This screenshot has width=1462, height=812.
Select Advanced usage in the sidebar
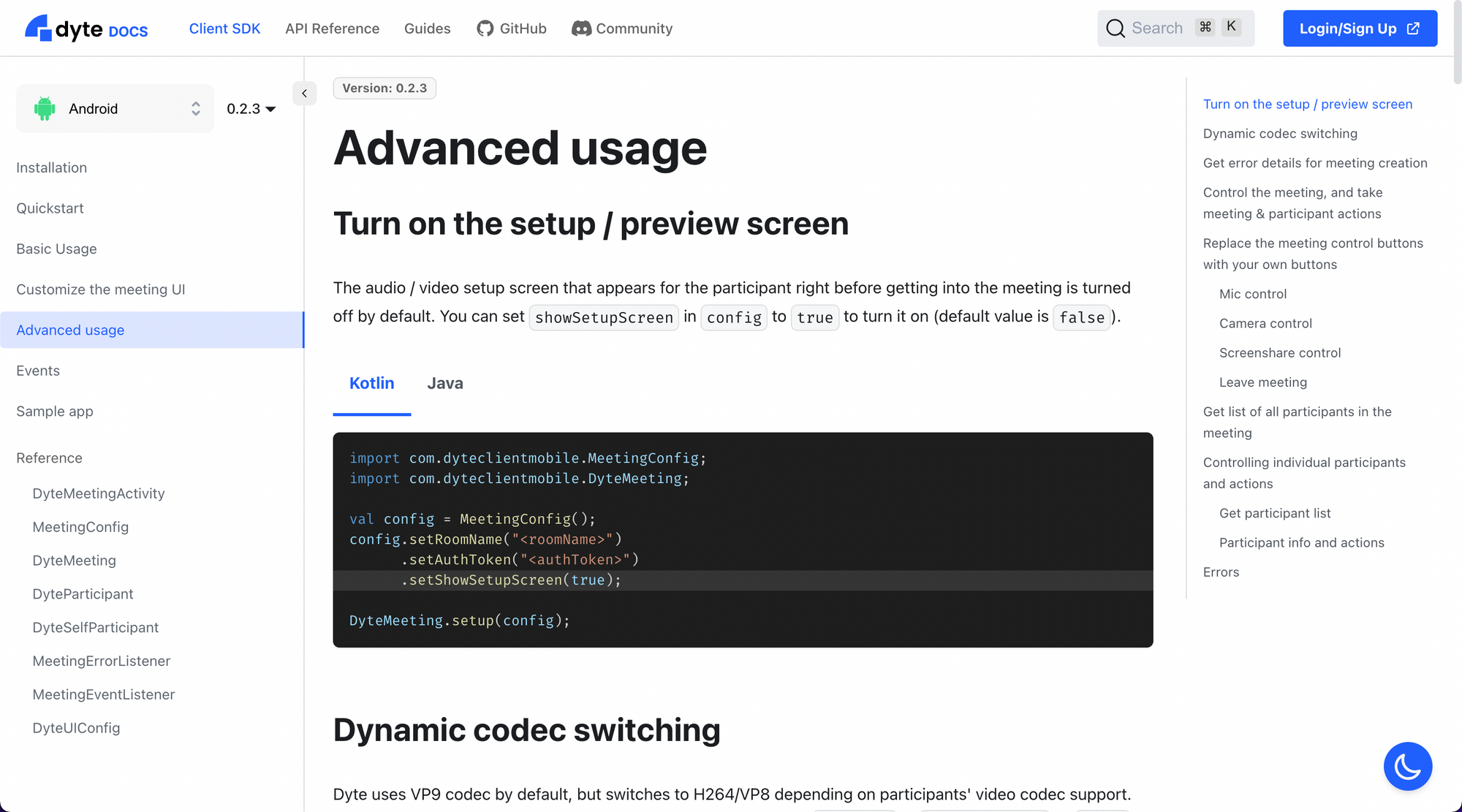point(151,330)
